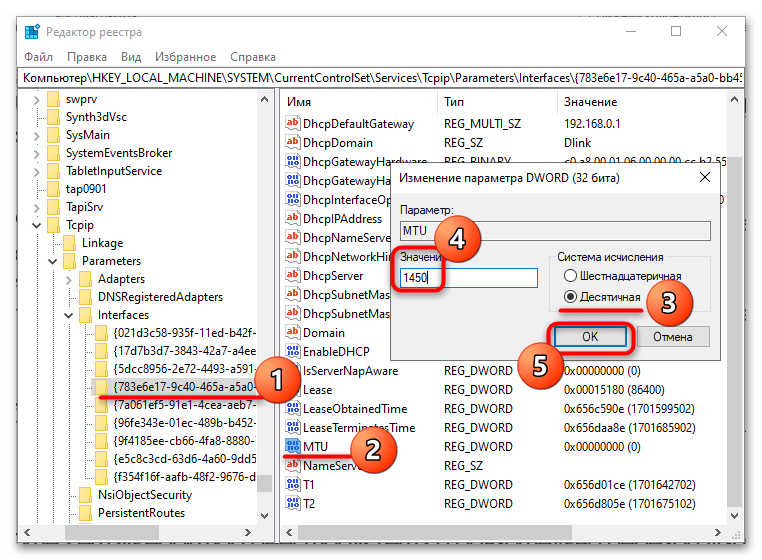Click the LeaseTerminatesTime DWORD icon

click(293, 427)
